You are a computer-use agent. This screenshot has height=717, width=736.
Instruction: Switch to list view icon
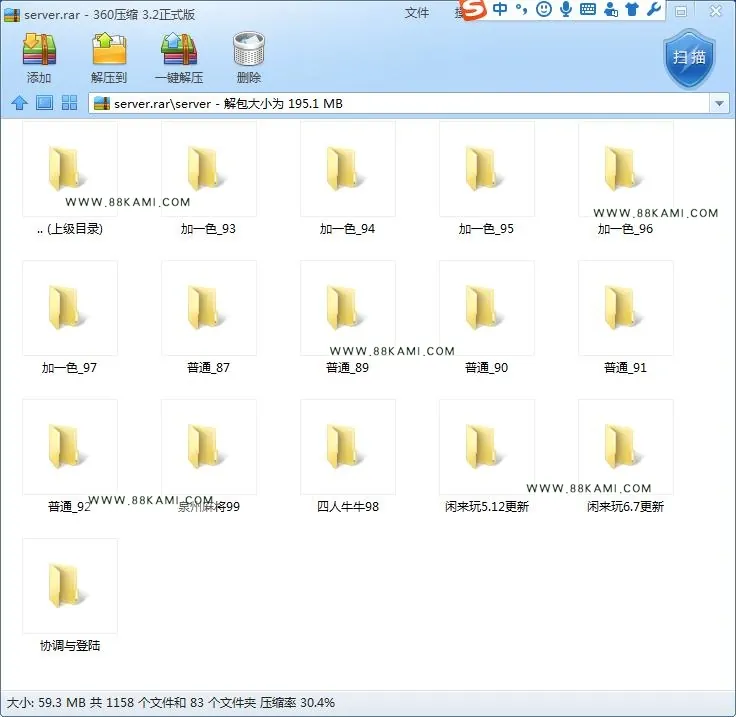coord(45,103)
